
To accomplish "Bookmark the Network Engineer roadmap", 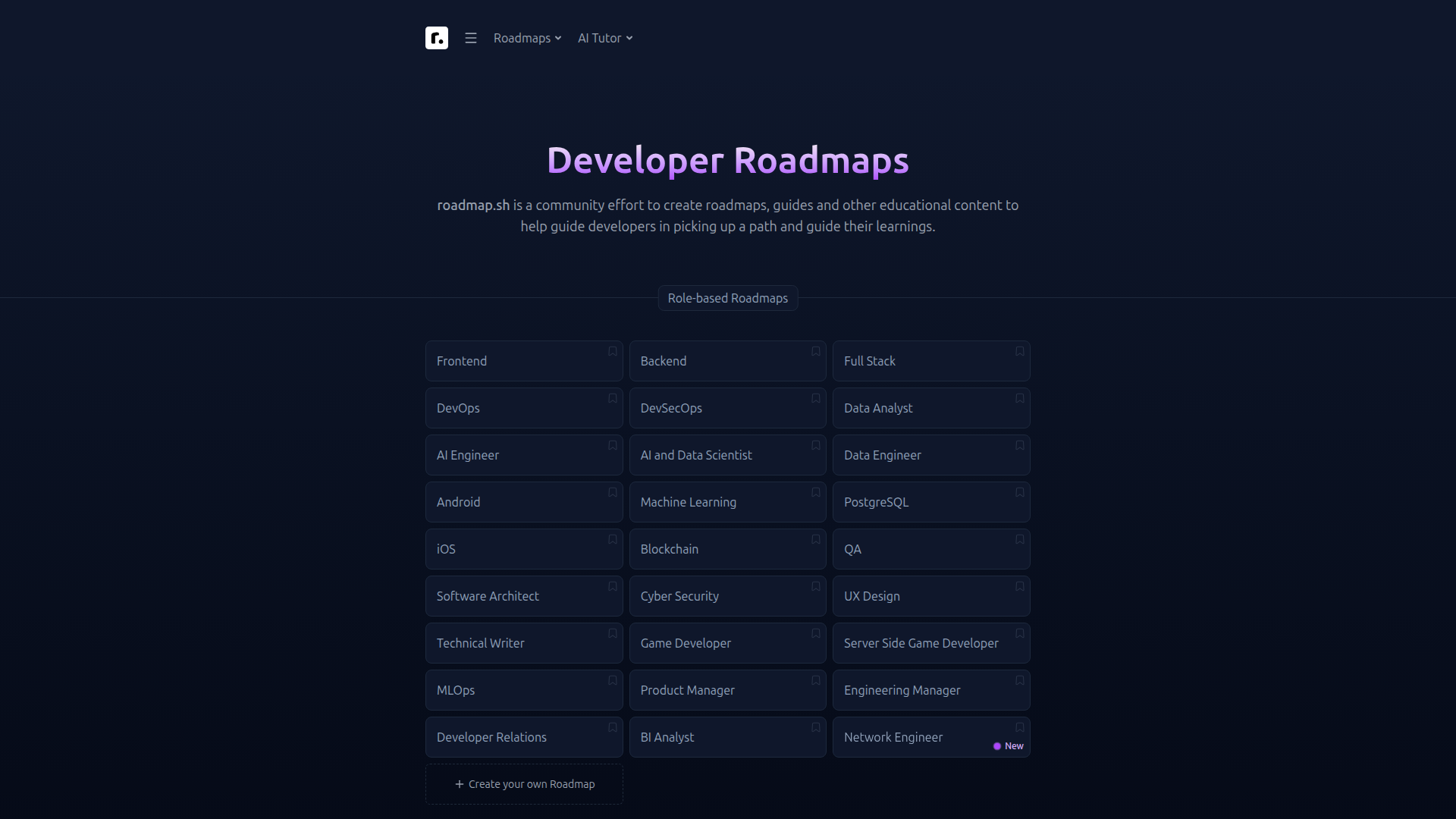I will pyautogui.click(x=1020, y=727).
